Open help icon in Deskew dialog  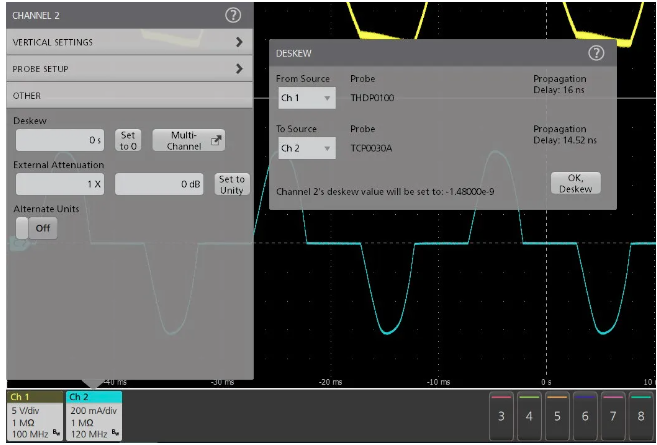pyautogui.click(x=596, y=53)
